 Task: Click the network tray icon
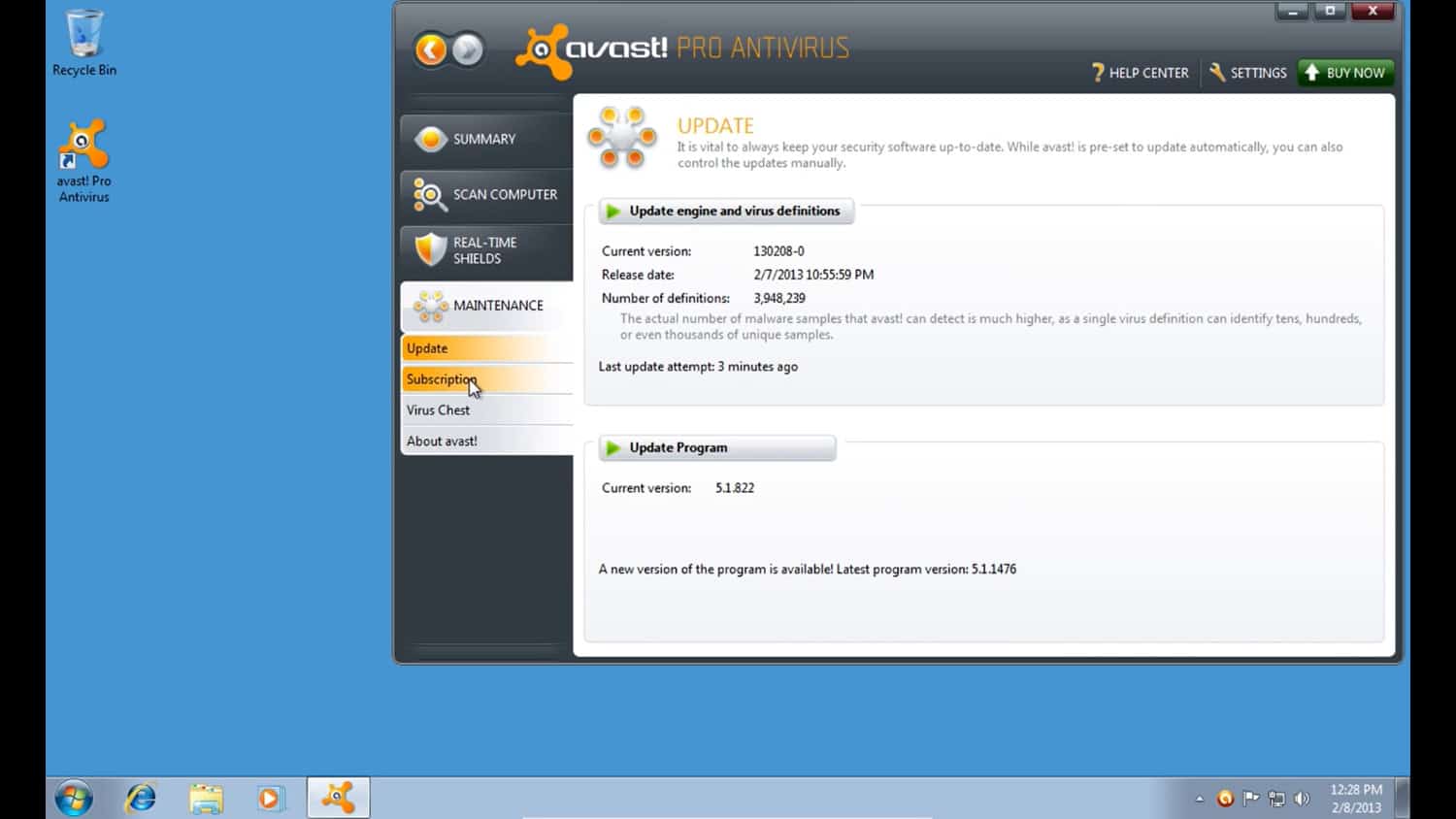point(1276,799)
